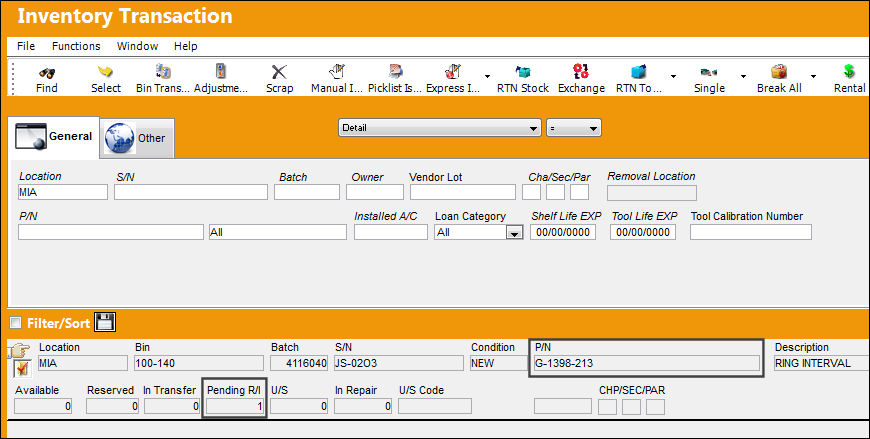Open the Detail dropdown
The height and width of the screenshot is (439, 870).
coord(439,128)
